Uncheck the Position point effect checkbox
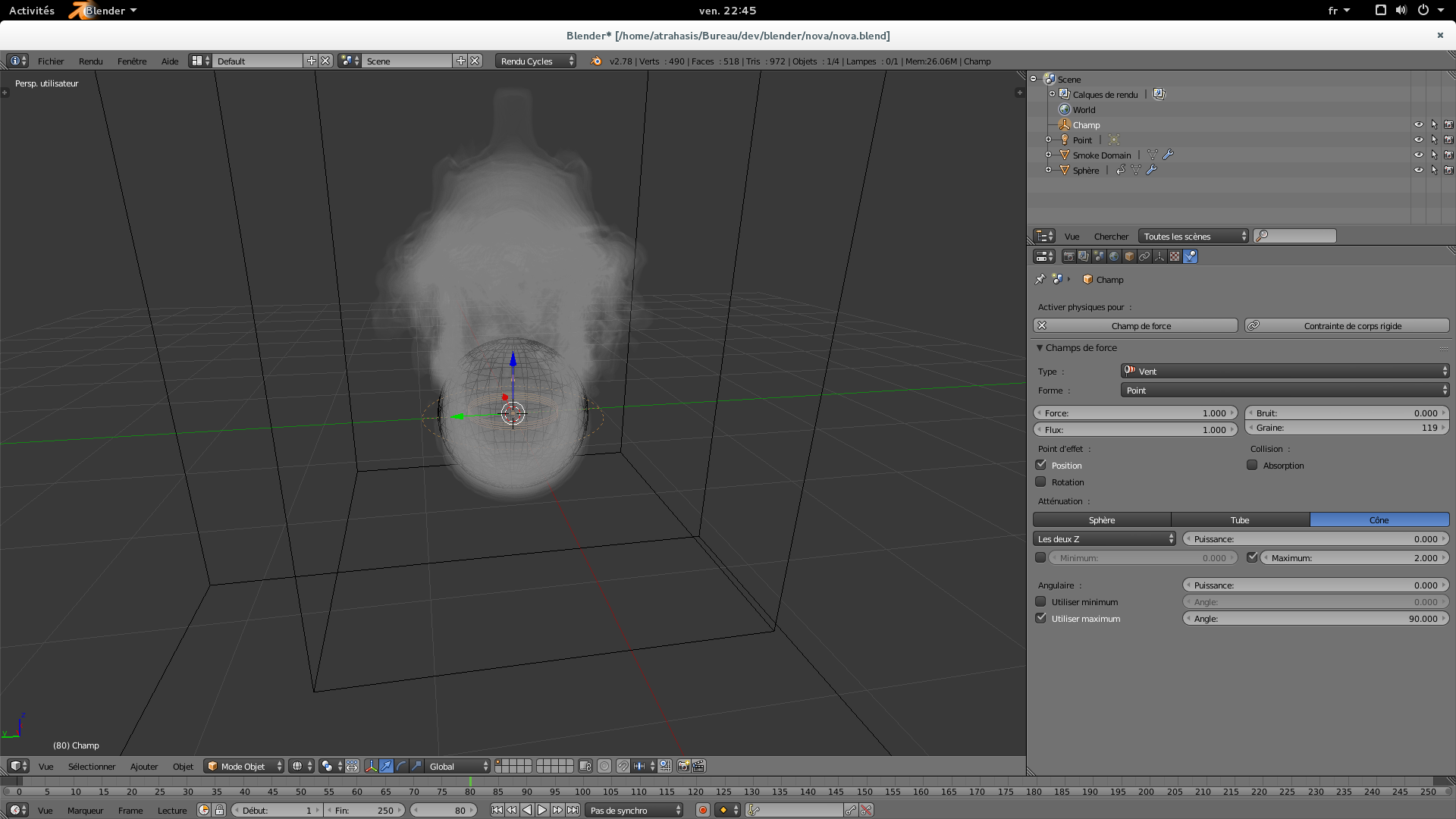 [1040, 465]
